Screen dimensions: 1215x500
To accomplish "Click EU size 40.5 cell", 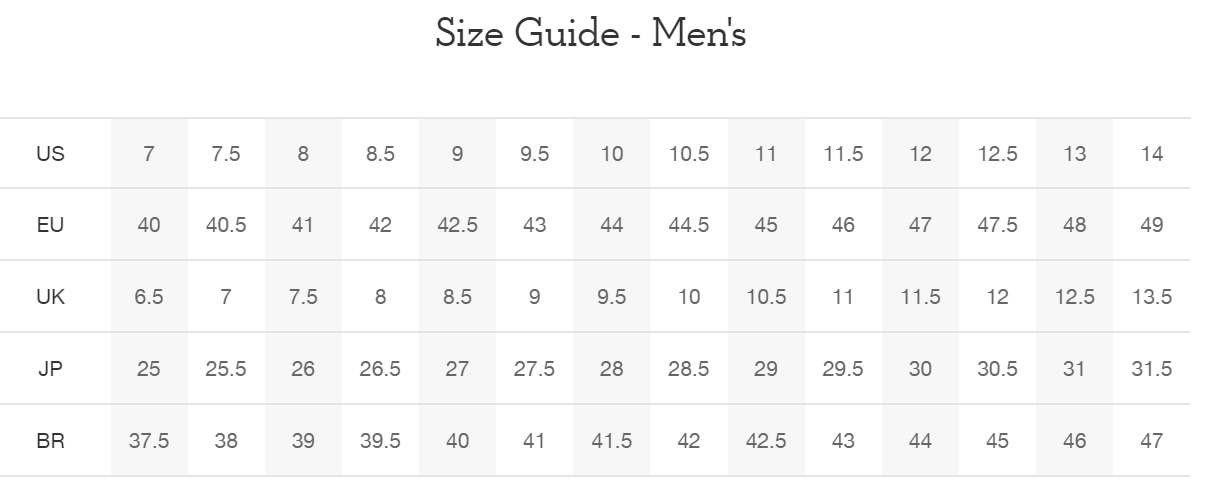I will (x=226, y=225).
